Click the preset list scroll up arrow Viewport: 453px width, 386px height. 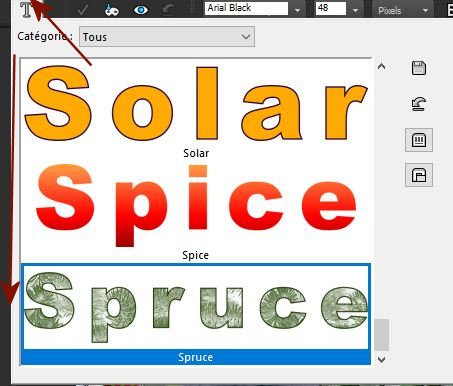(x=381, y=66)
